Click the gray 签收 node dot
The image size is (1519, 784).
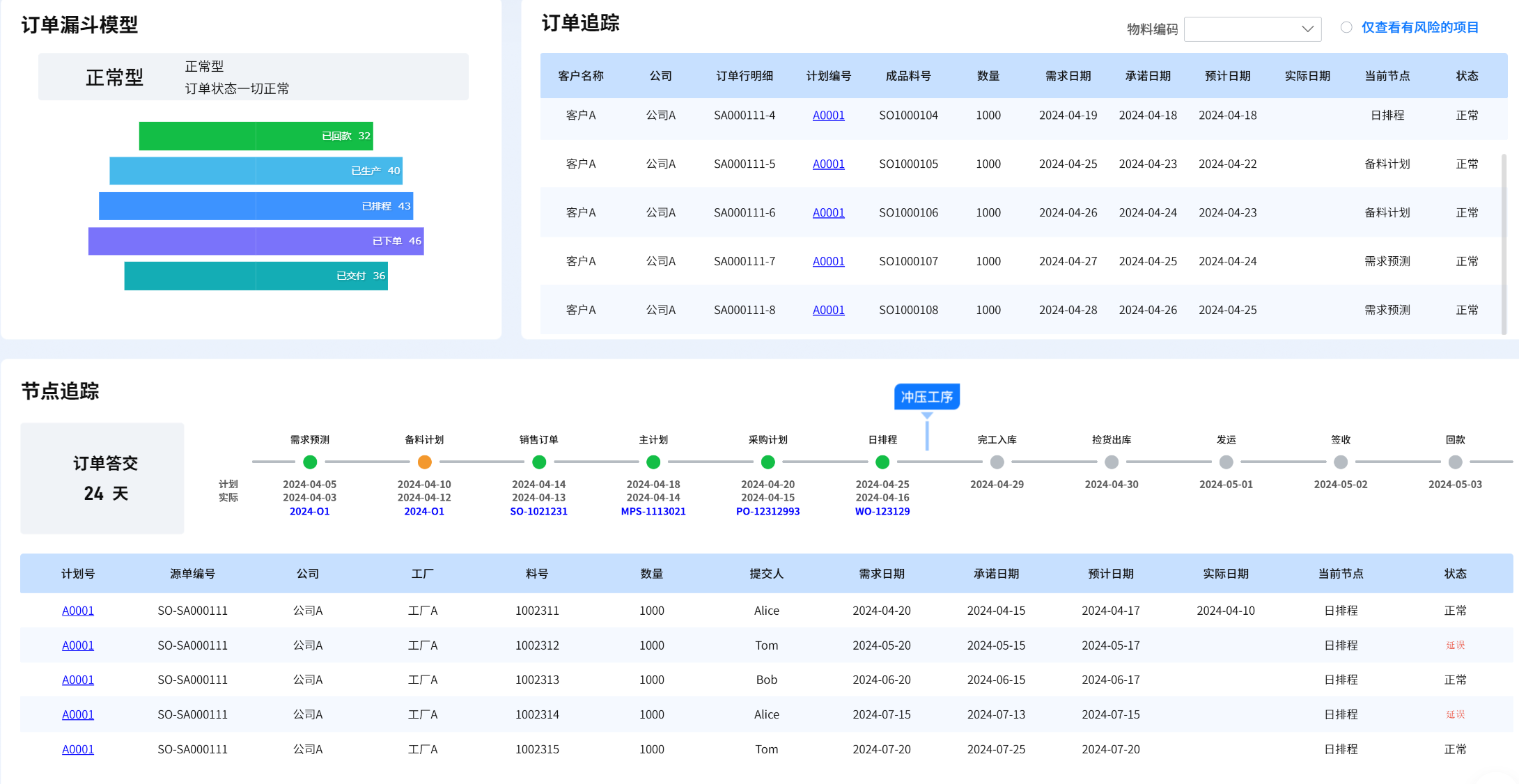click(x=1341, y=462)
